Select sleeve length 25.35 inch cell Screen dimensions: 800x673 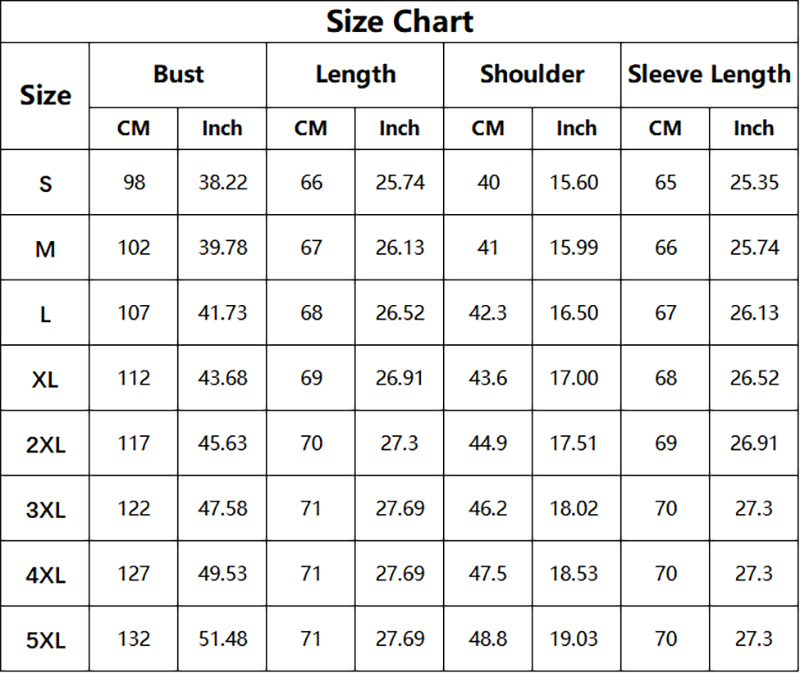[754, 183]
